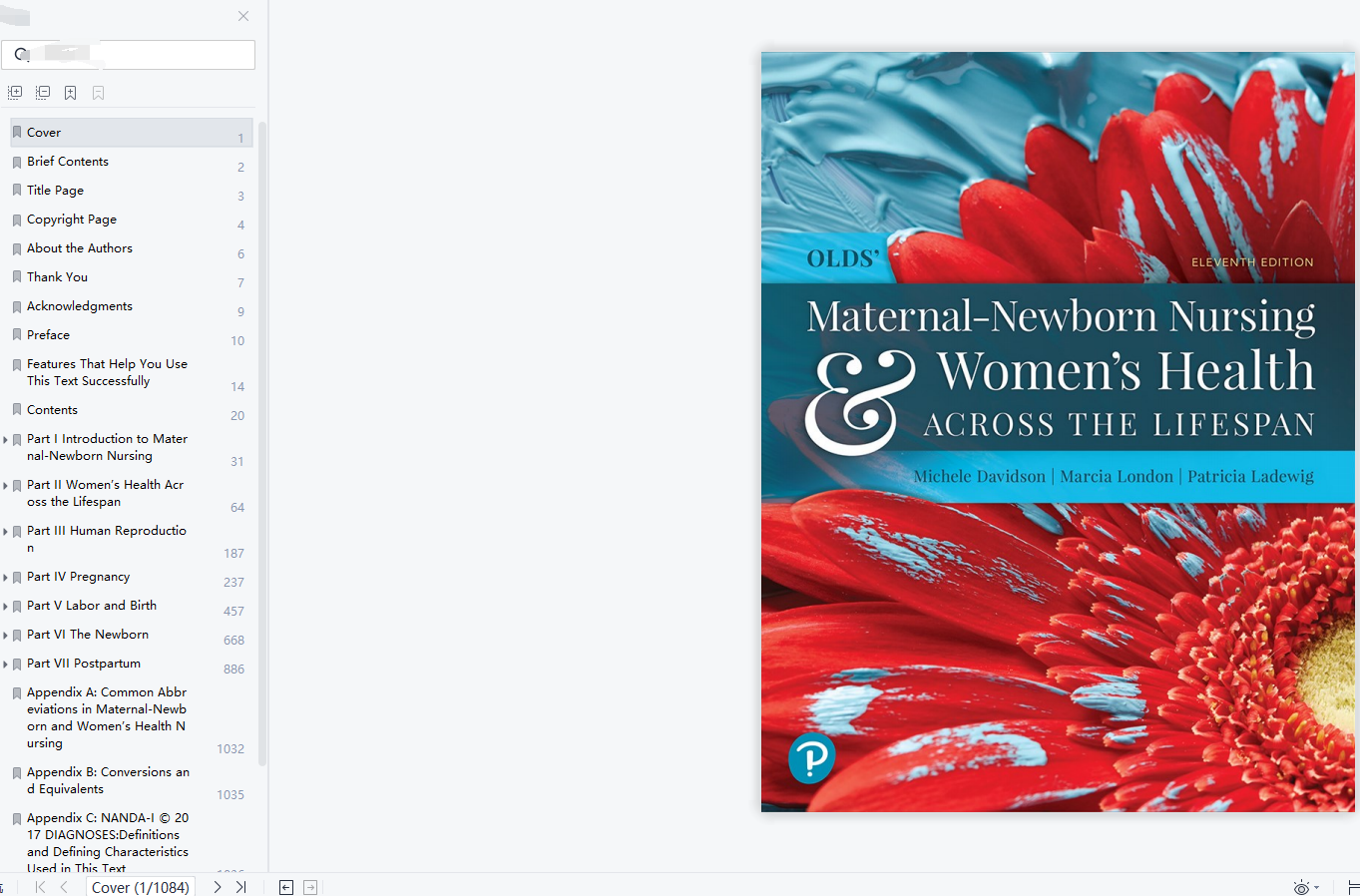The image size is (1360, 896).
Task: Jump to the Contents bookmark
Action: (x=52, y=410)
